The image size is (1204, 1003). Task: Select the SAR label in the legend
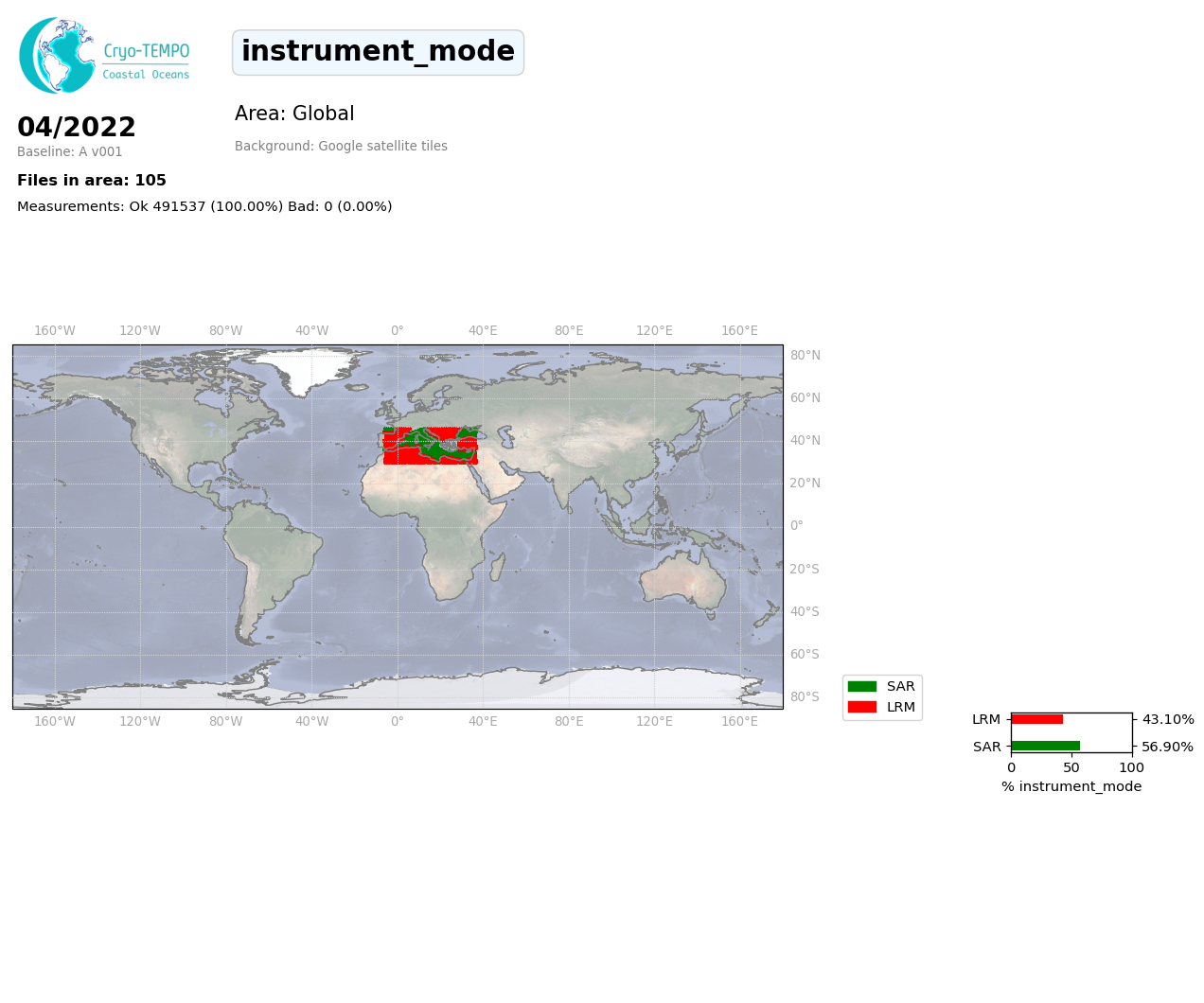(901, 686)
